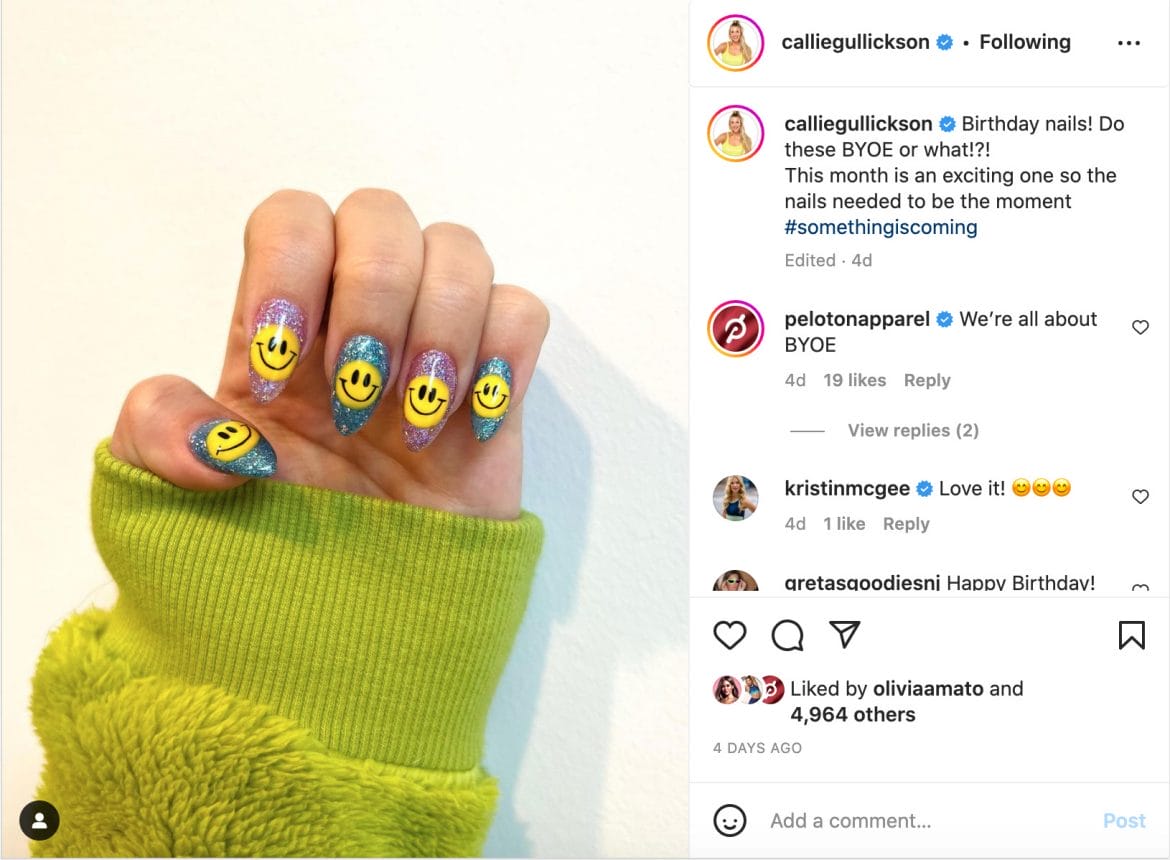This screenshot has height=860, width=1170.
Task: Open kristinmcgee's profile avatar
Action: (x=736, y=498)
